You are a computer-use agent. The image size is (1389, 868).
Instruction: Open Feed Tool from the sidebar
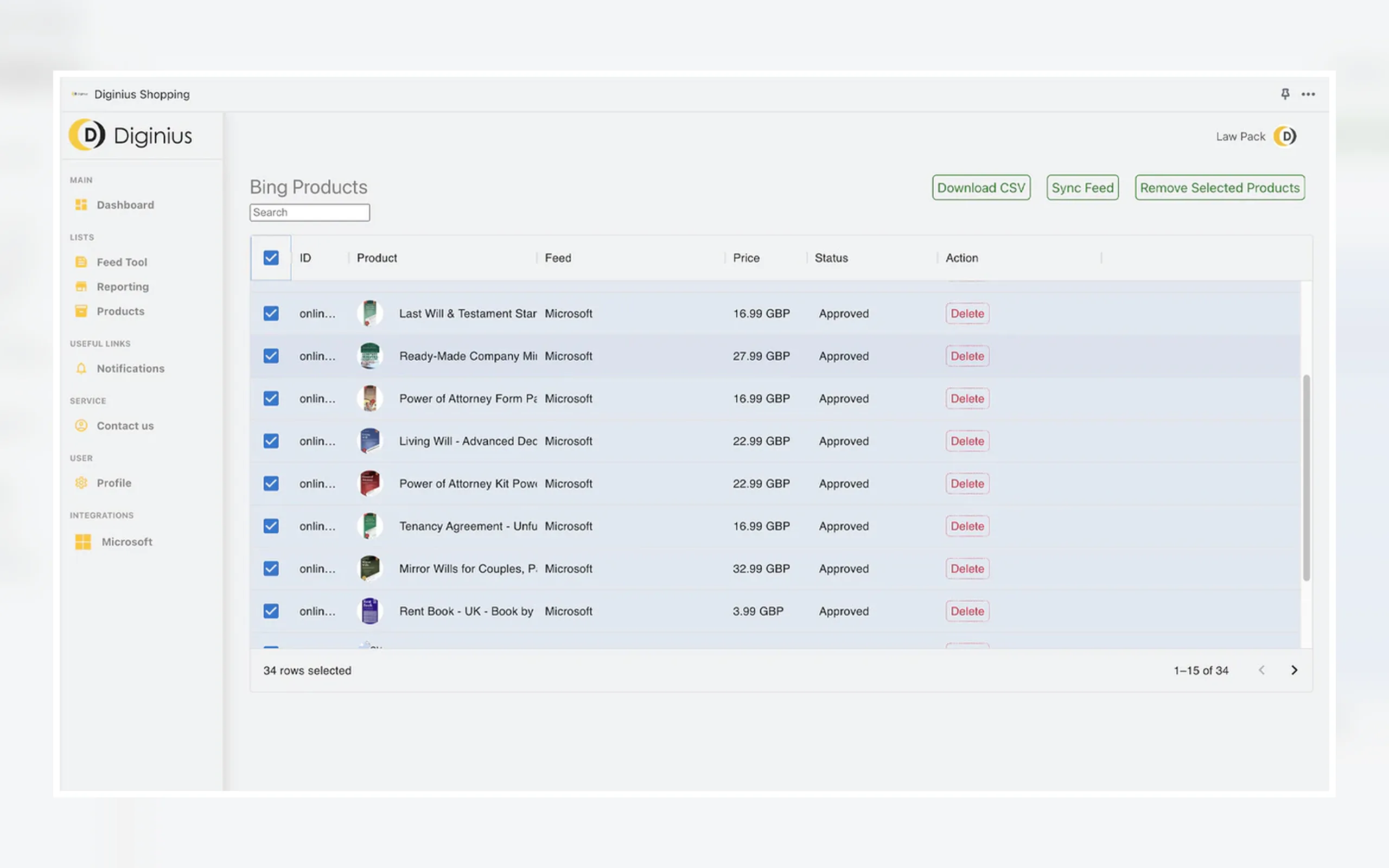(x=122, y=262)
